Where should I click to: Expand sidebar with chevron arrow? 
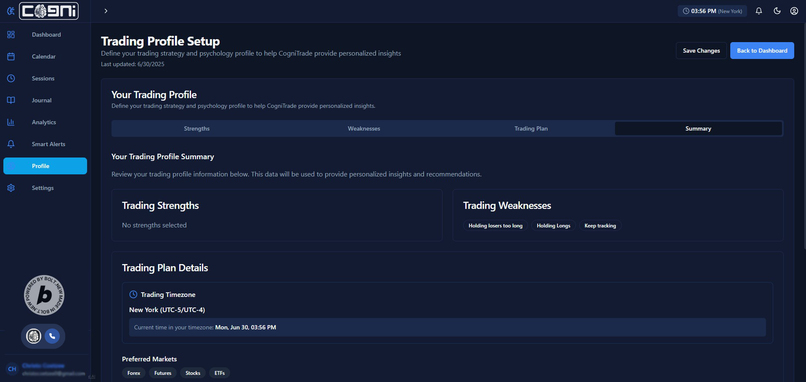point(106,11)
